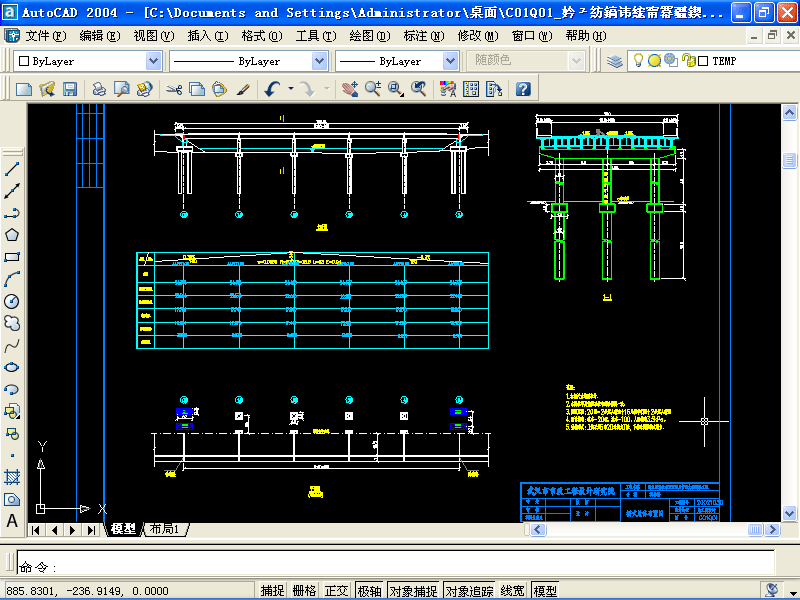Open the 编辑(E) menu
This screenshot has height=600, width=800.
click(99, 36)
